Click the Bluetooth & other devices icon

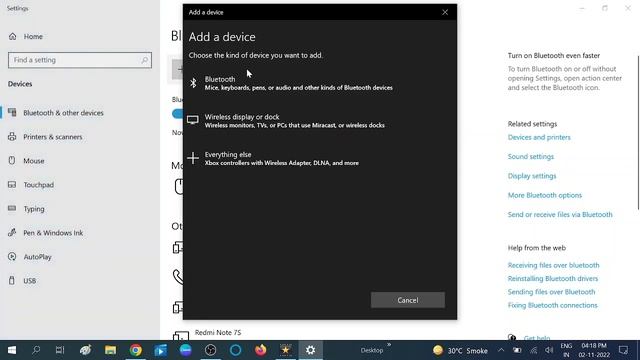pyautogui.click(x=12, y=112)
